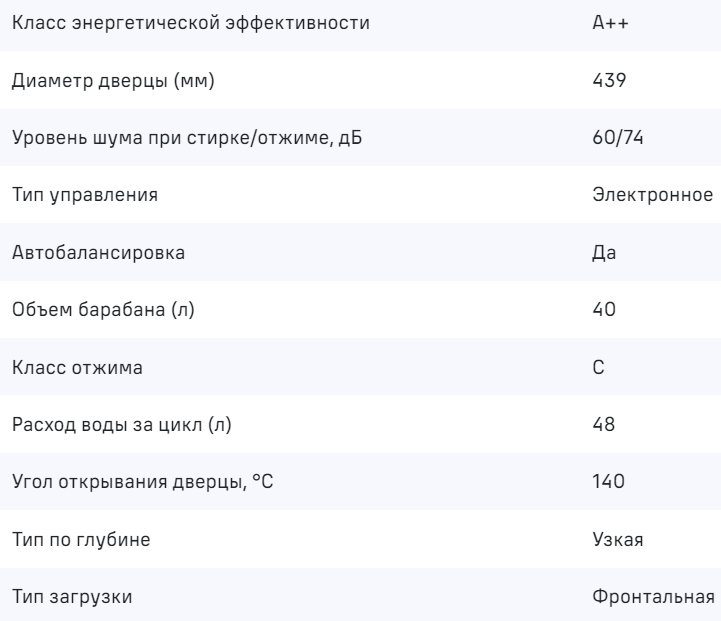Click the 'Автобалансировка' label

pos(97,252)
